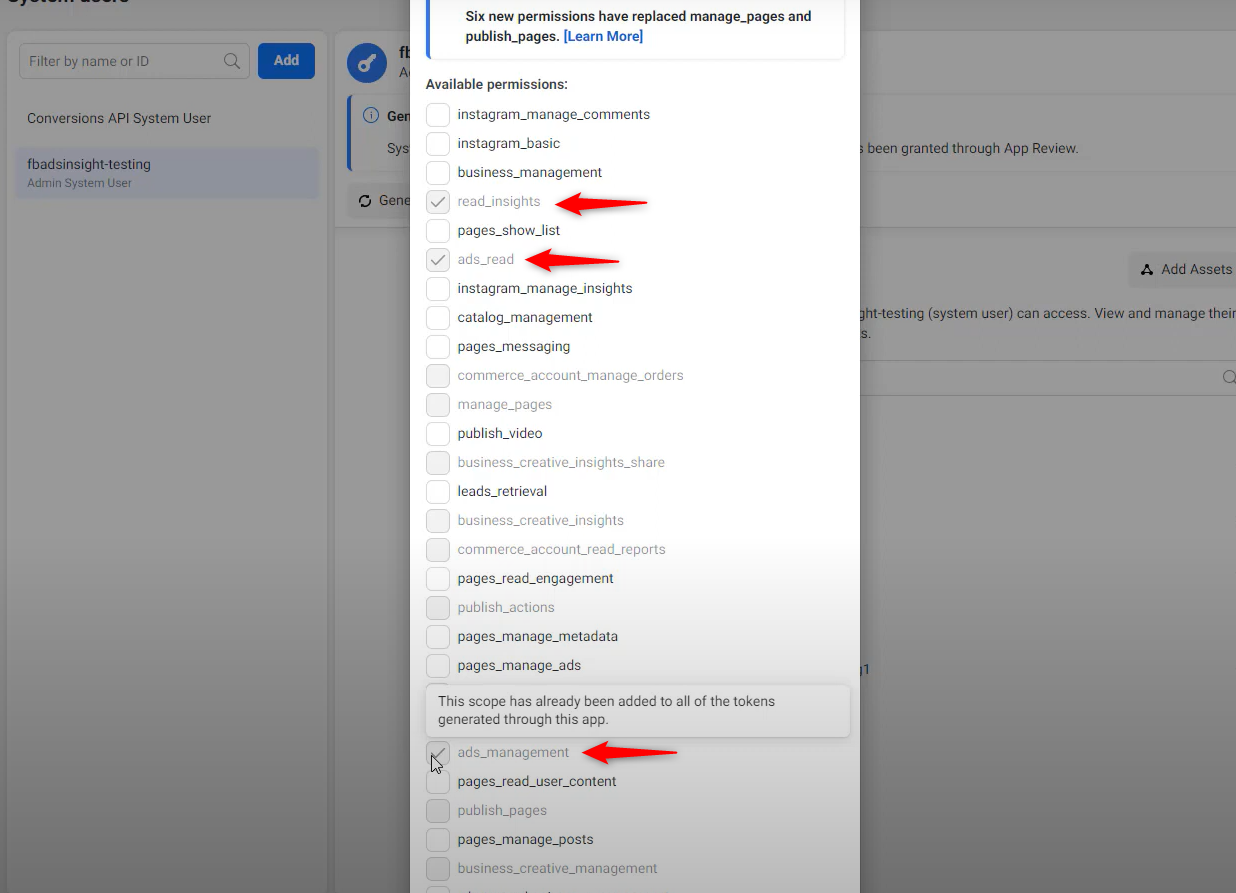Click the search magnifier icon in filter box
This screenshot has height=893, width=1236.
pos(232,61)
